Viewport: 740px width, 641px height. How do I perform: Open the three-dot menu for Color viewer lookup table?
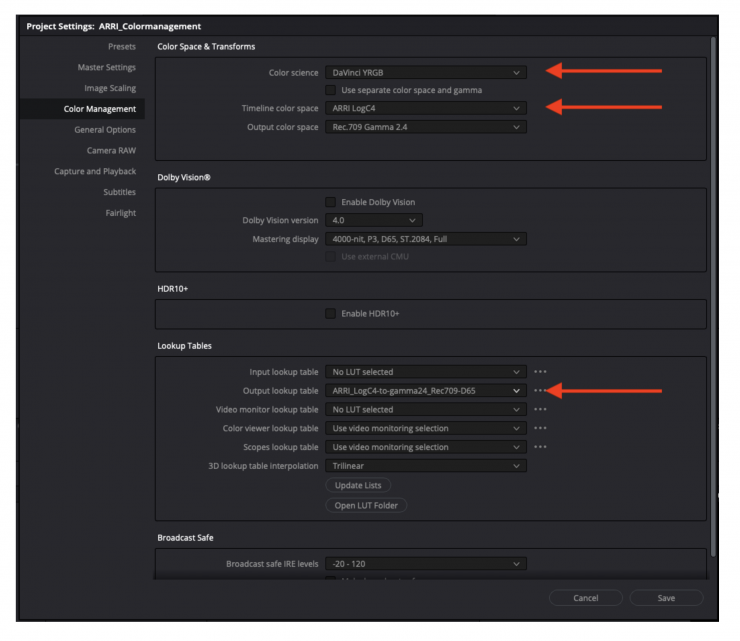tap(540, 428)
